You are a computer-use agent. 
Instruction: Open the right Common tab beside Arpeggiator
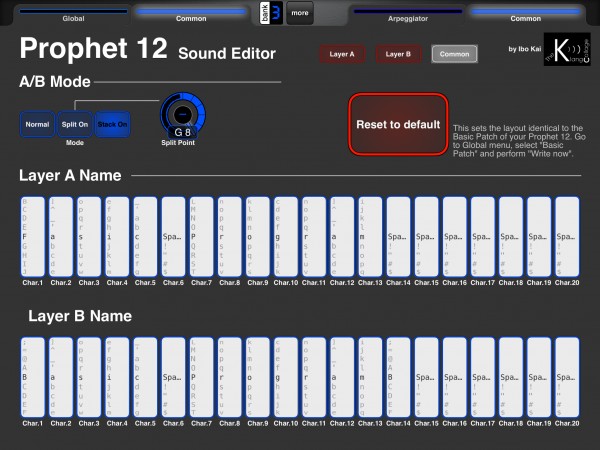(526, 15)
